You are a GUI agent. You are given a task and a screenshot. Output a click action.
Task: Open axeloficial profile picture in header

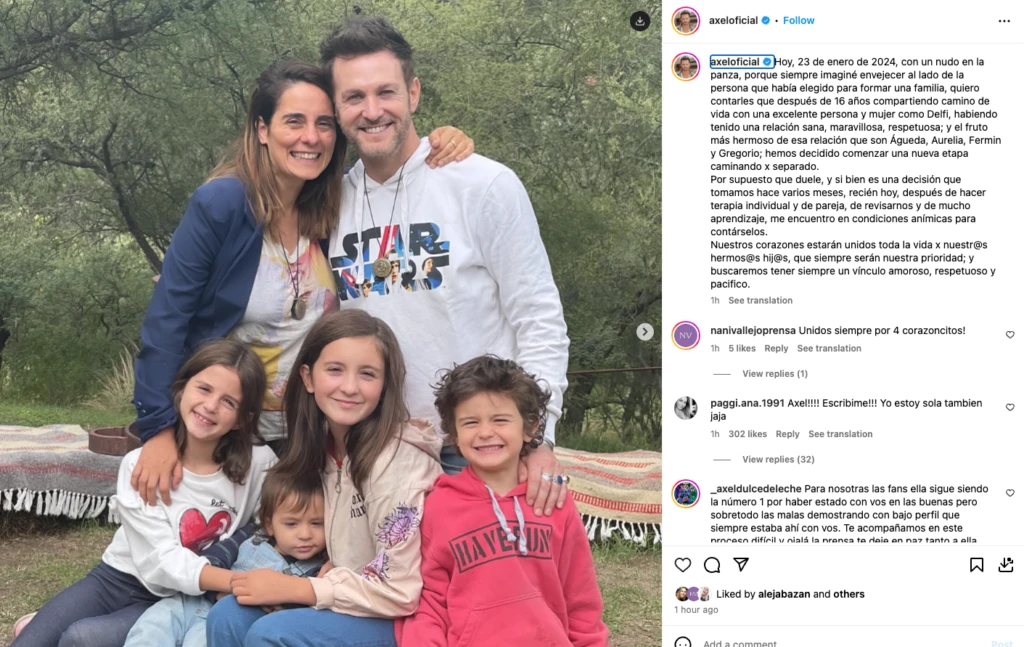686,21
